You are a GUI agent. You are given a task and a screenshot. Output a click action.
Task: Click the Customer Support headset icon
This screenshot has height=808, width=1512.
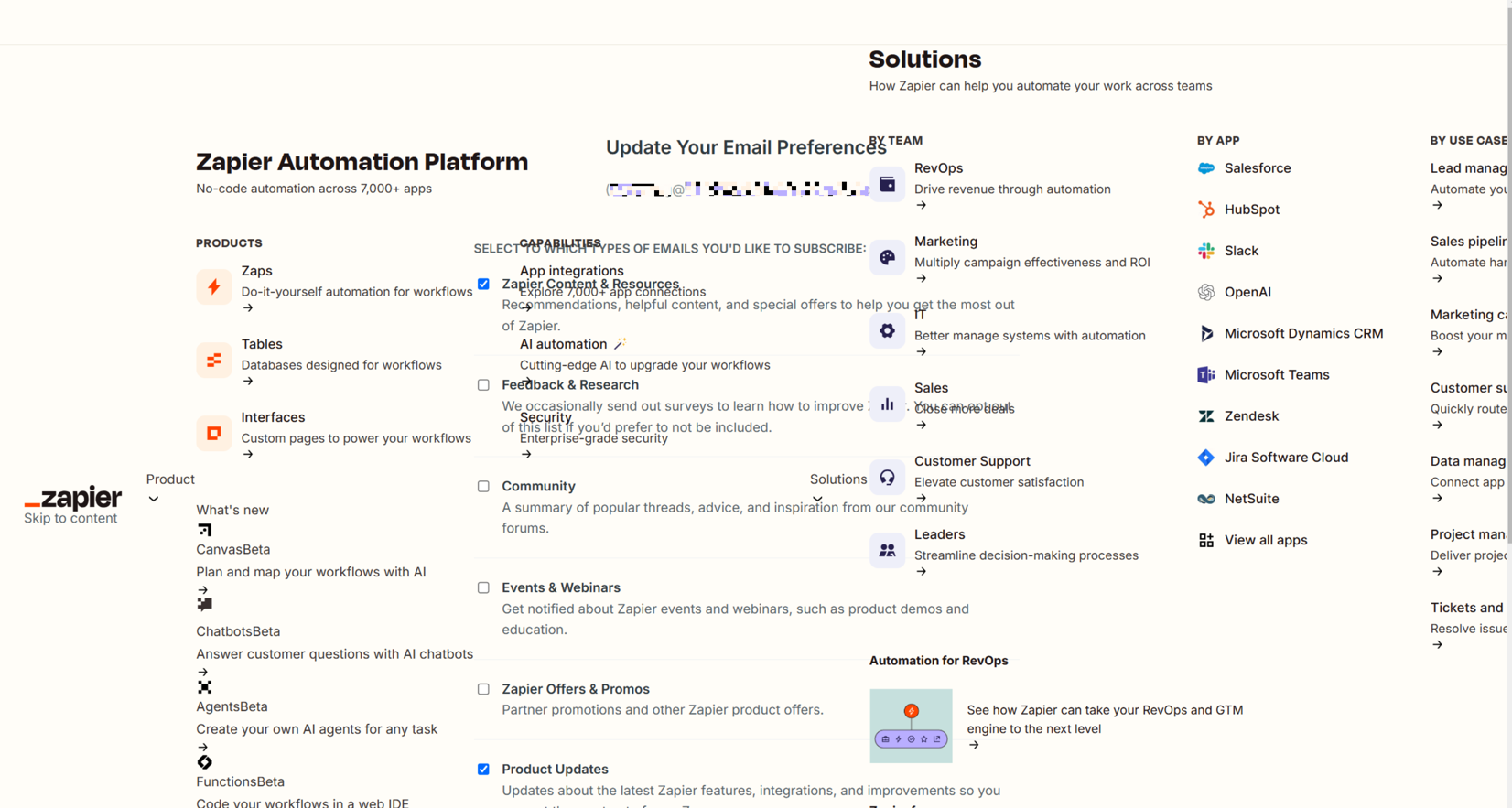pos(887,477)
